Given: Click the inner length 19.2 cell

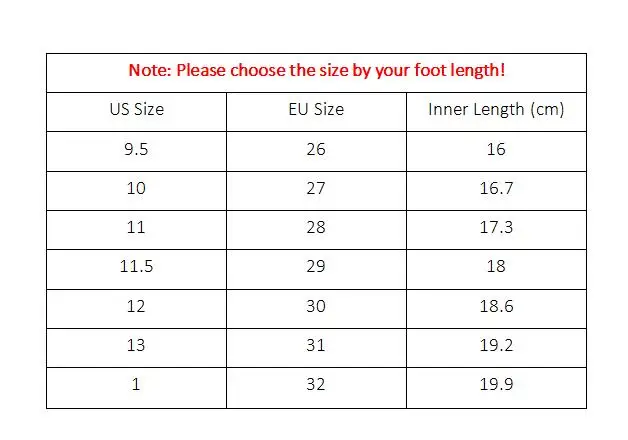Looking at the screenshot, I should click(x=496, y=345).
